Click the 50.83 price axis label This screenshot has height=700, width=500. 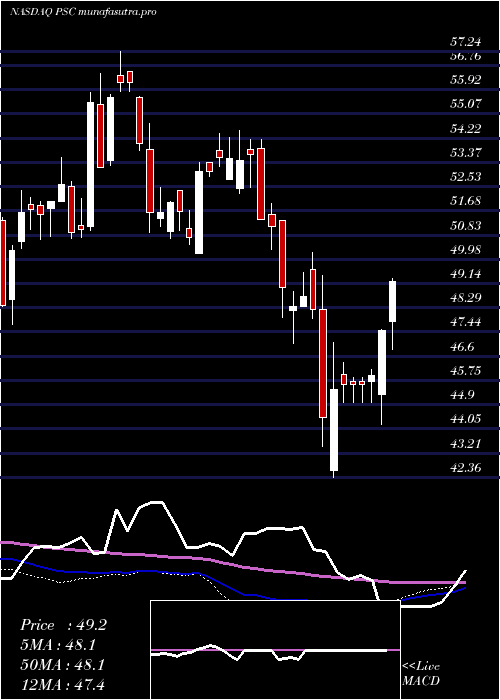[x=465, y=225]
